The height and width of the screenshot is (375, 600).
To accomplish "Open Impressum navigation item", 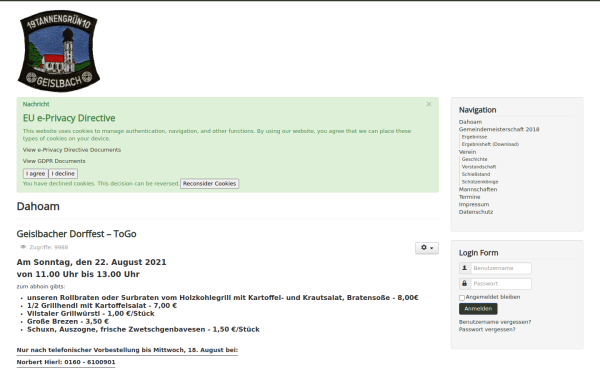I will click(474, 204).
